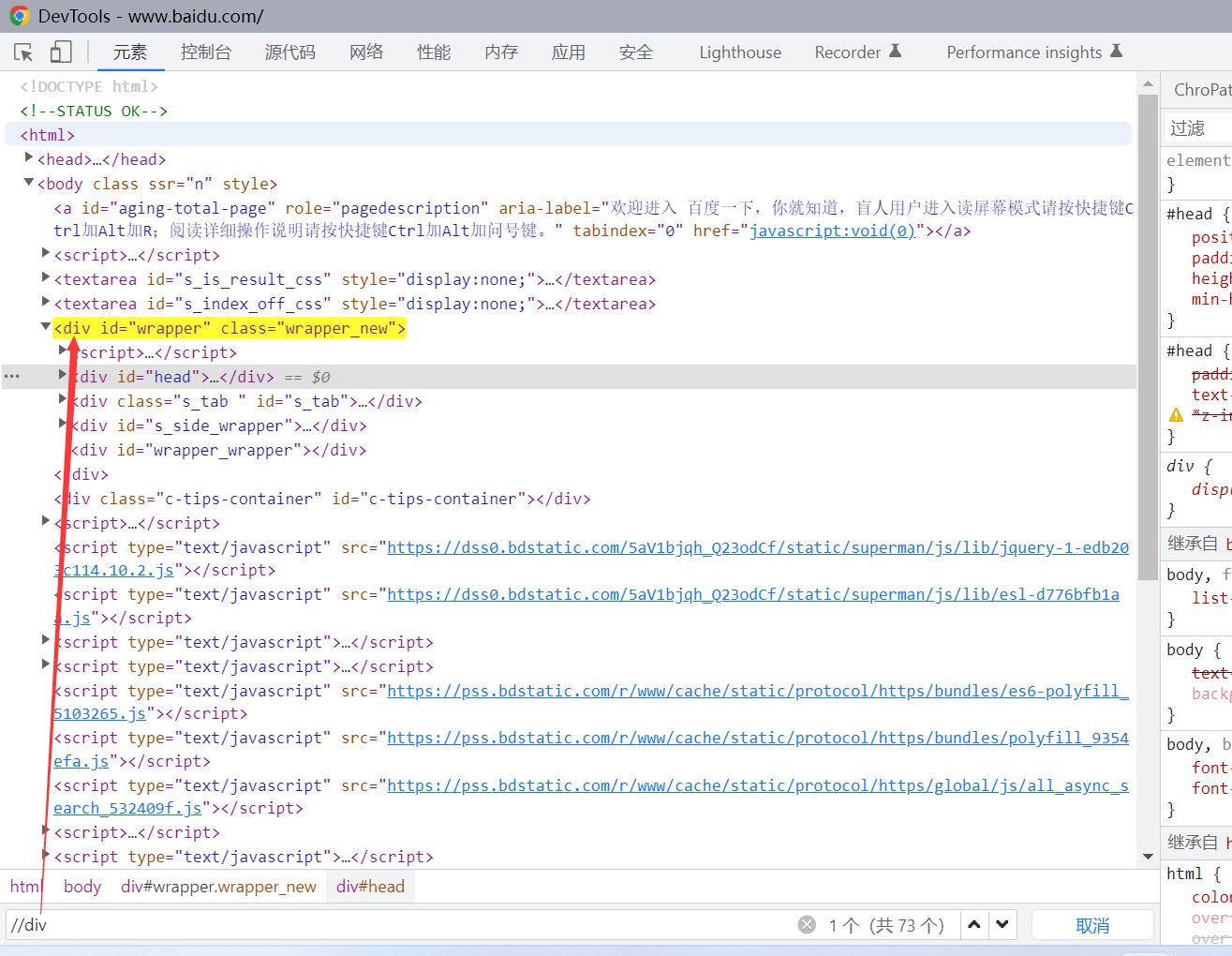Go to the 网络 tab

(x=366, y=52)
